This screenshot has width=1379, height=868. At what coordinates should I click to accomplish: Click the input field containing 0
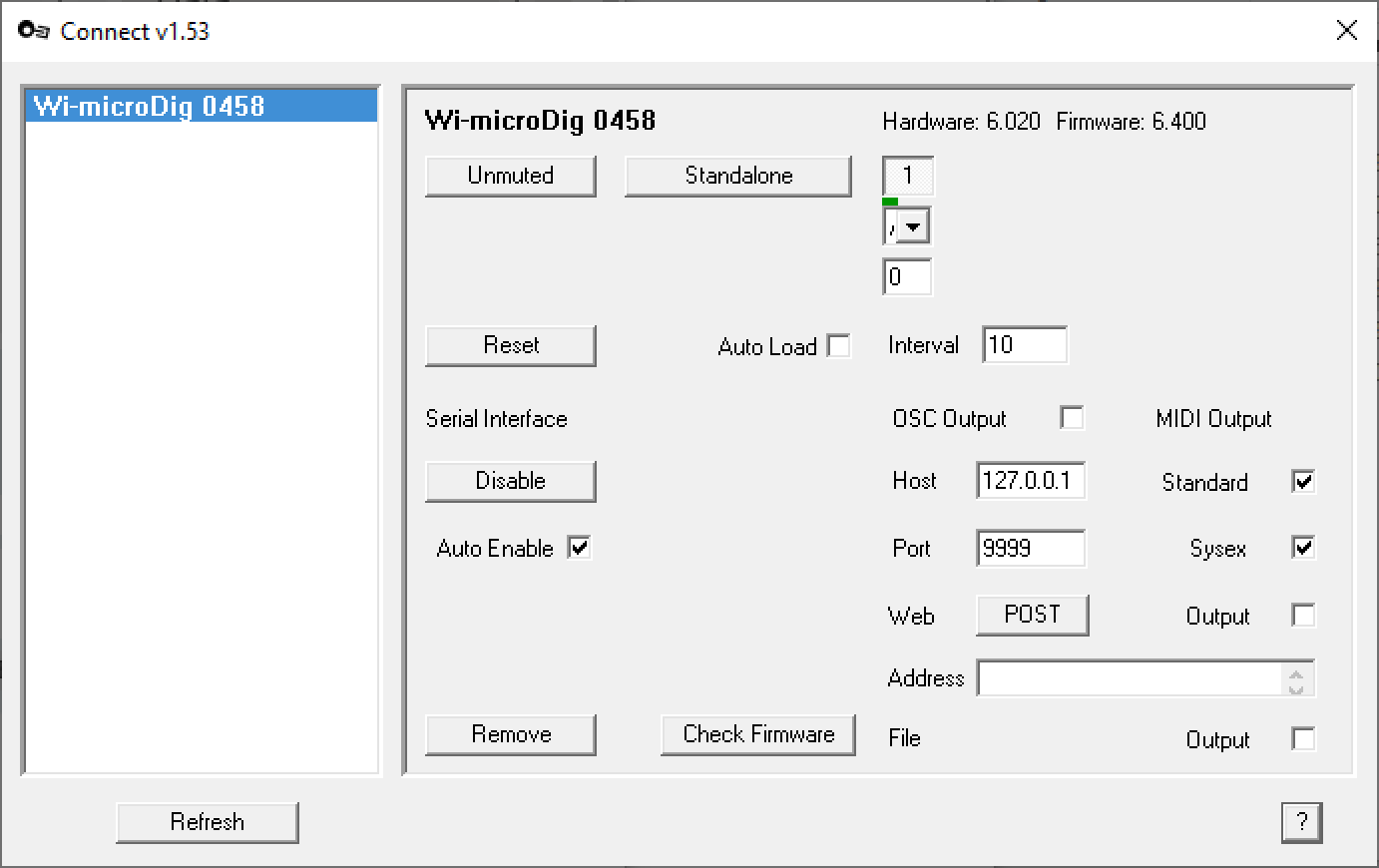coord(907,276)
